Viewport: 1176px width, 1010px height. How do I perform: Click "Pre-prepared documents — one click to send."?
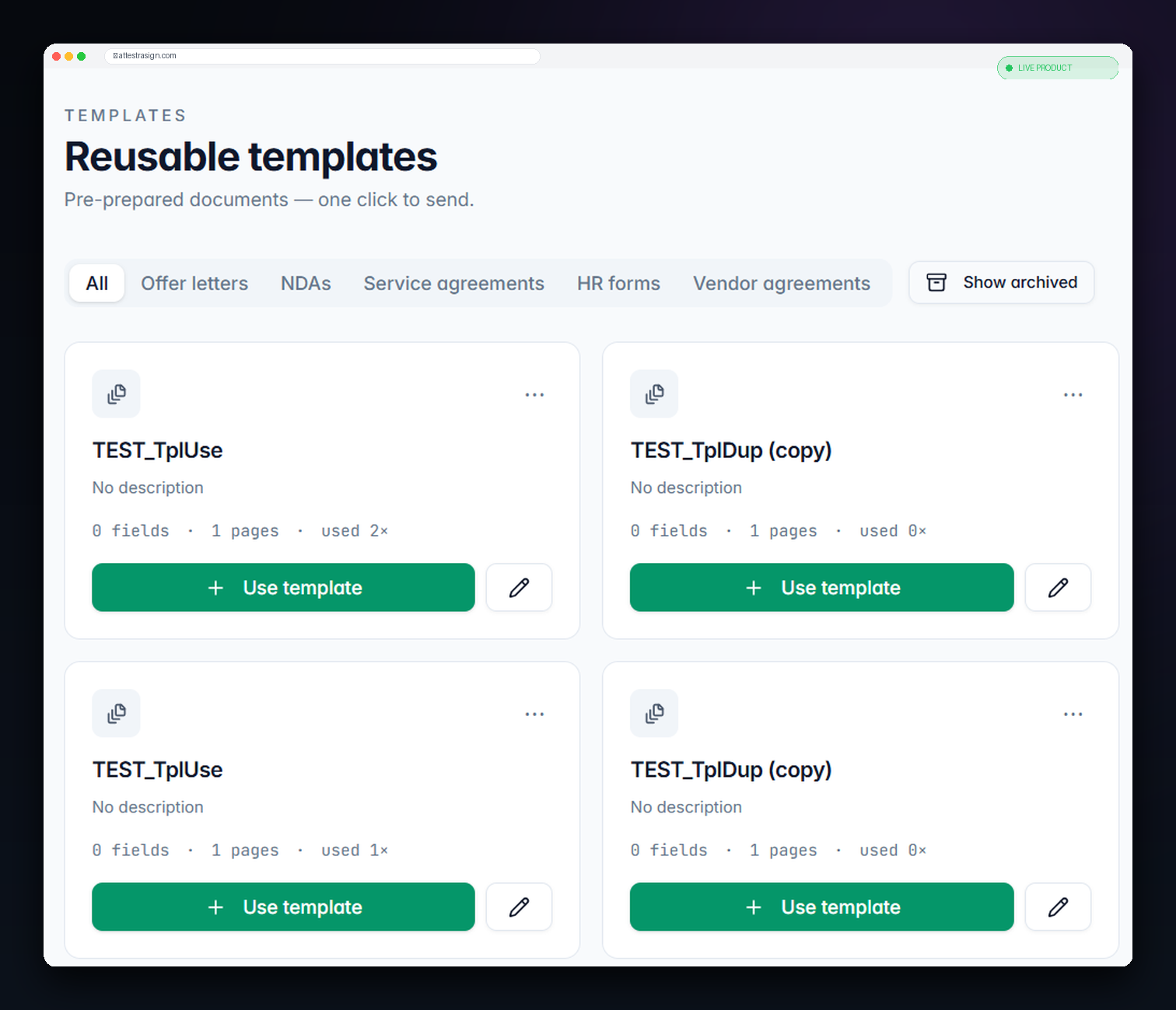tap(269, 200)
